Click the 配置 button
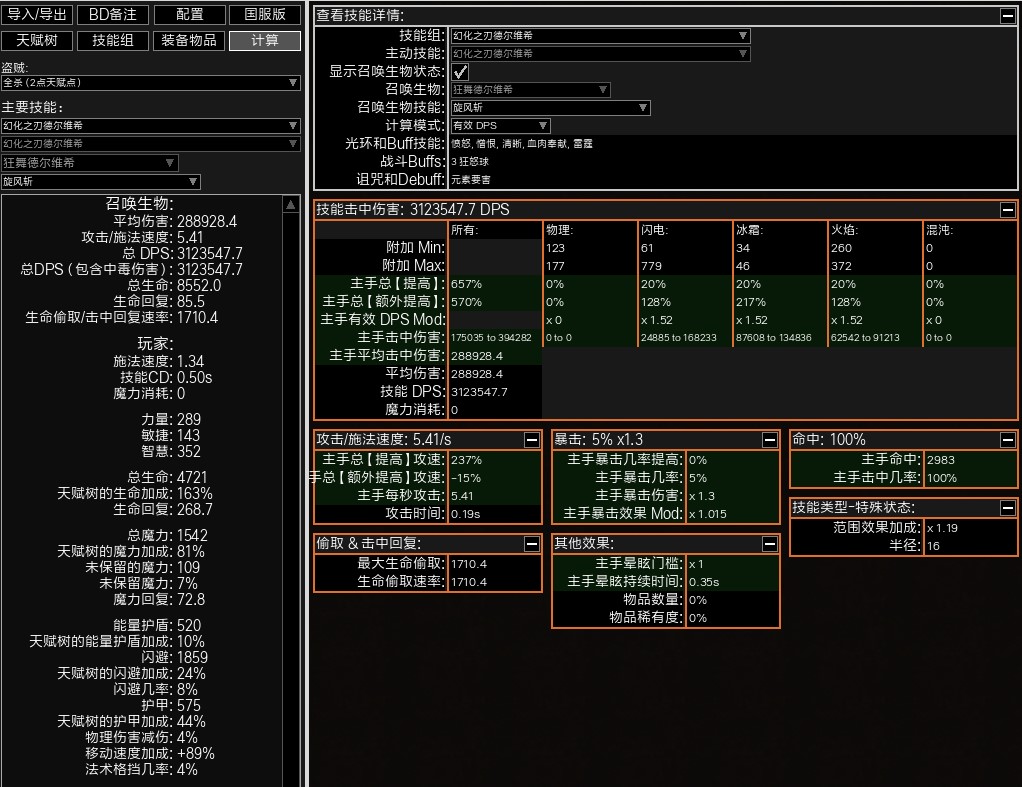 [188, 15]
